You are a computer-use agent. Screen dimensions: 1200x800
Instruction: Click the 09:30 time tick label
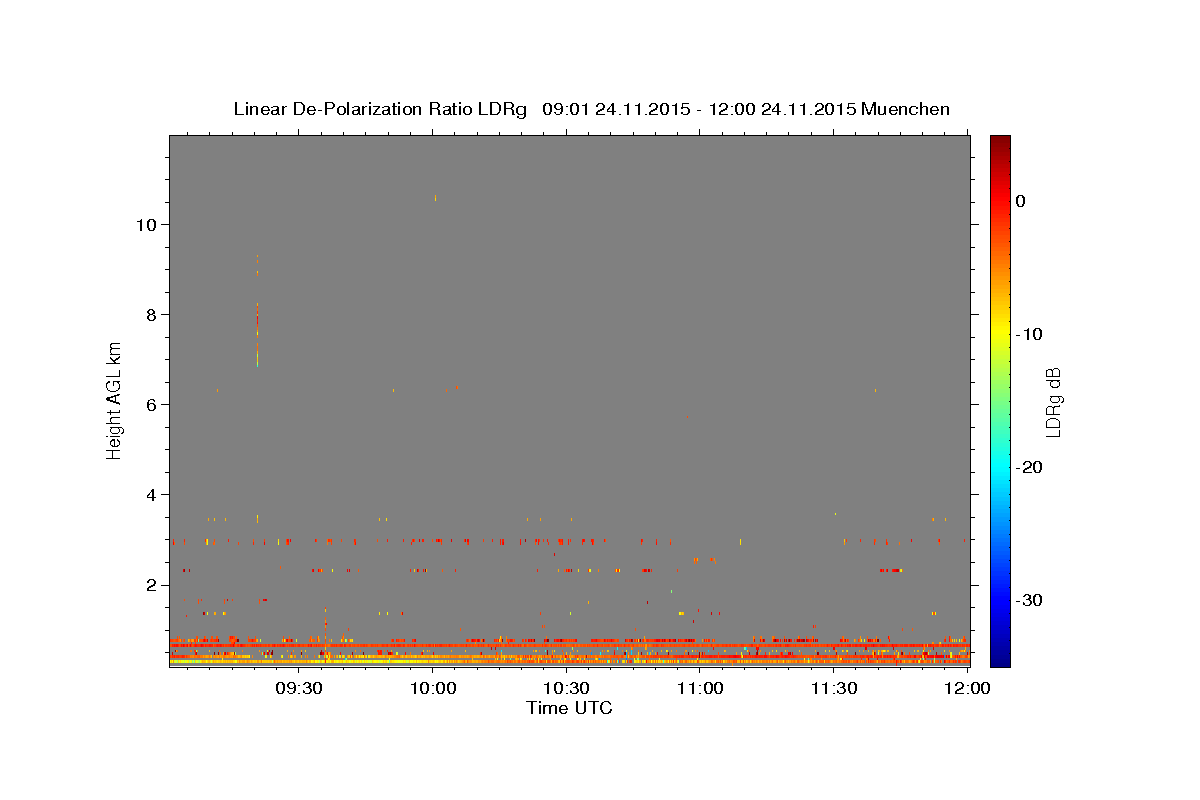click(299, 688)
